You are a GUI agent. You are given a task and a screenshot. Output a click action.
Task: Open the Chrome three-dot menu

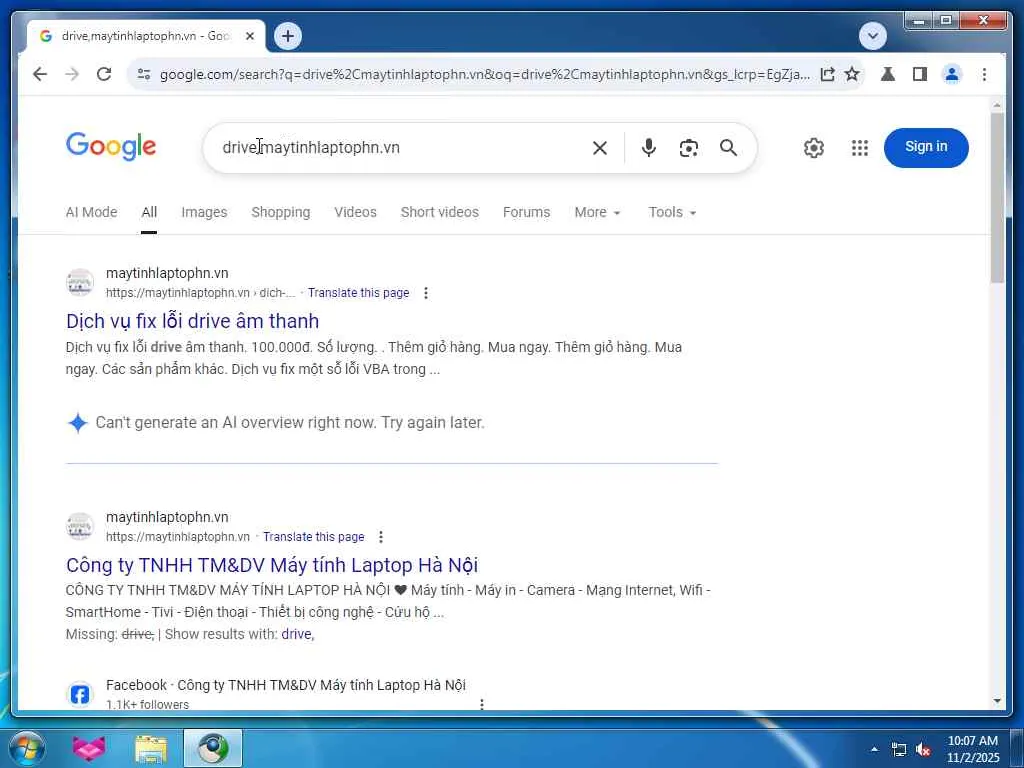984,74
